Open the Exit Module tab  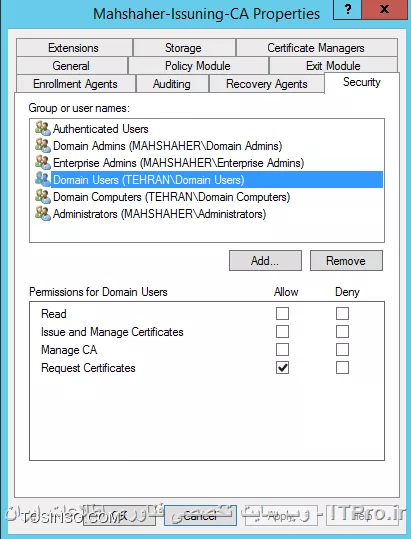(333, 66)
